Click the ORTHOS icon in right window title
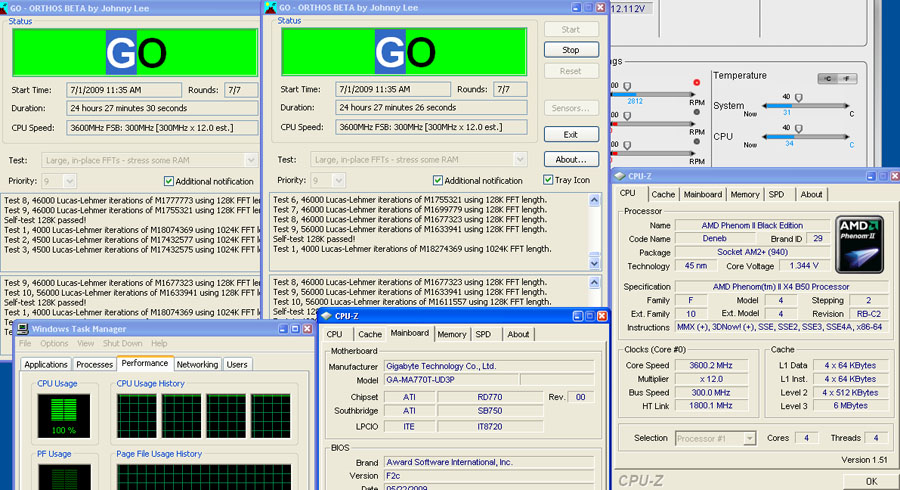900x490 pixels. (270, 7)
